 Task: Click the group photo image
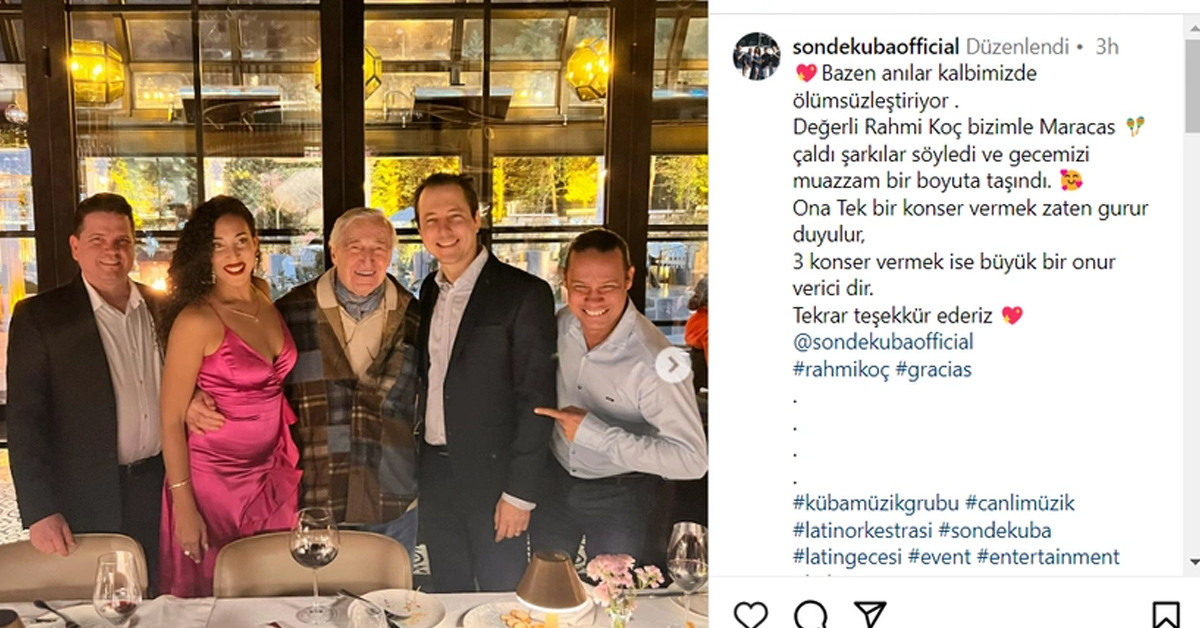pyautogui.click(x=354, y=314)
